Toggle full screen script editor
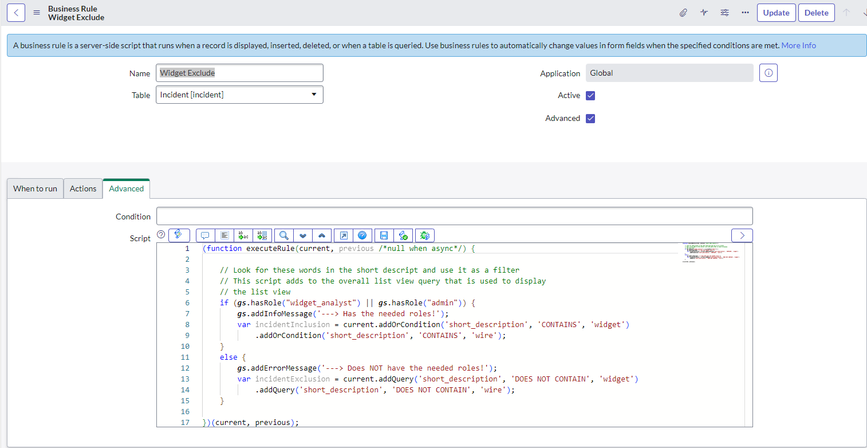867x448 pixels. [344, 235]
